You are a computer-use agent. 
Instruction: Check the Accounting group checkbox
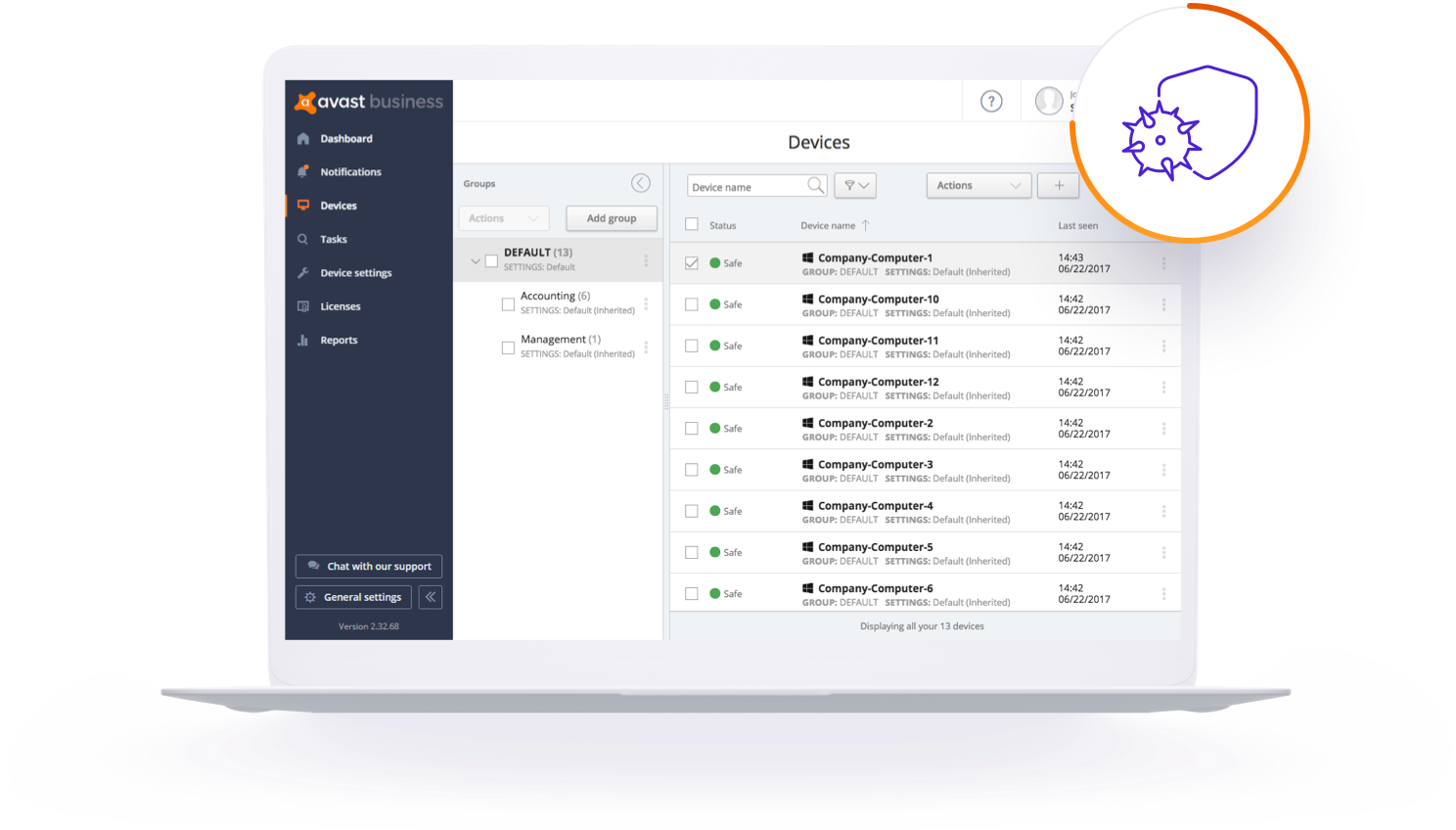tap(508, 304)
